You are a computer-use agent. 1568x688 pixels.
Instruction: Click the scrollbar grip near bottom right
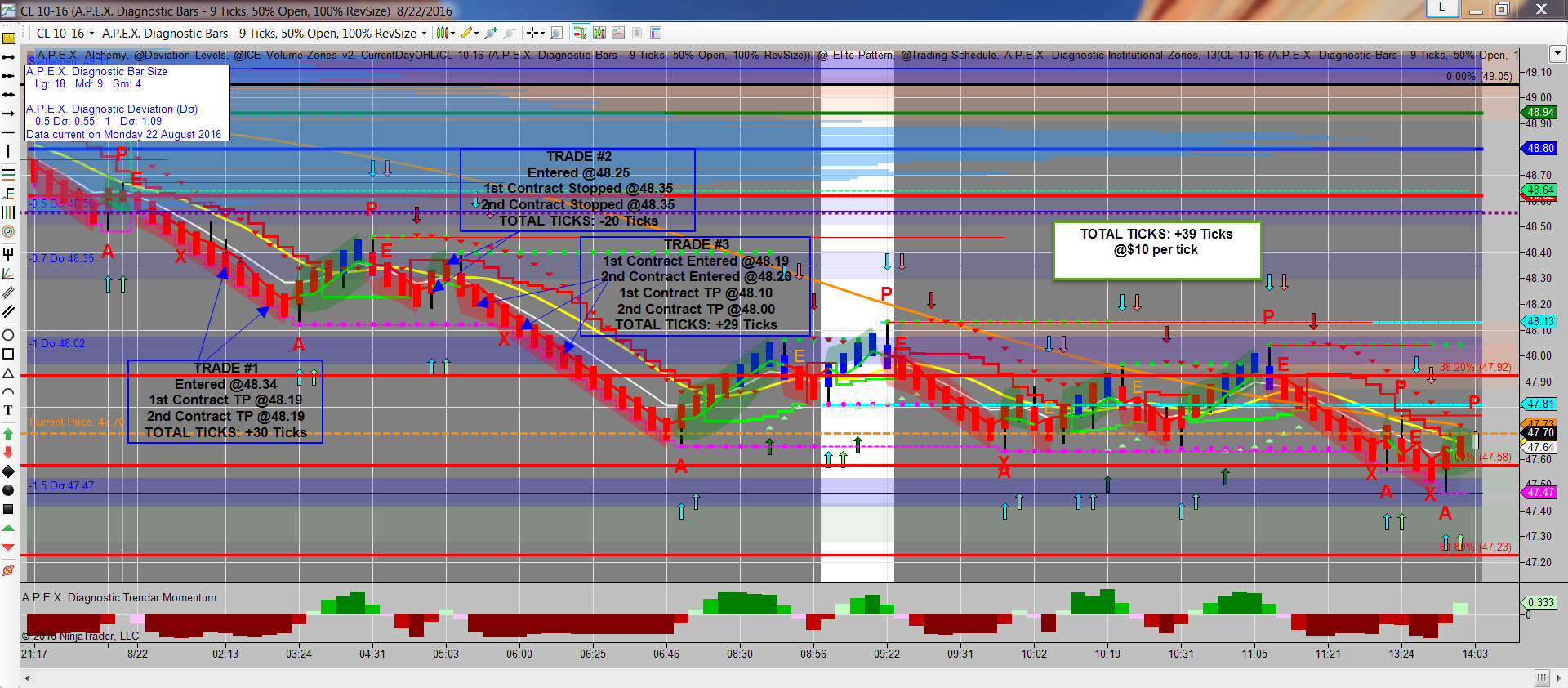[x=1541, y=678]
